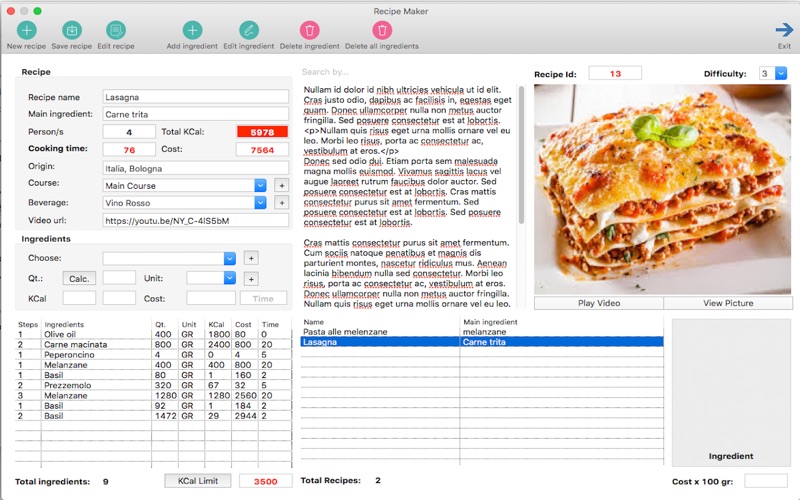Click the New recipe toolbar icon
Screen dimensions: 800x500
coord(27,31)
